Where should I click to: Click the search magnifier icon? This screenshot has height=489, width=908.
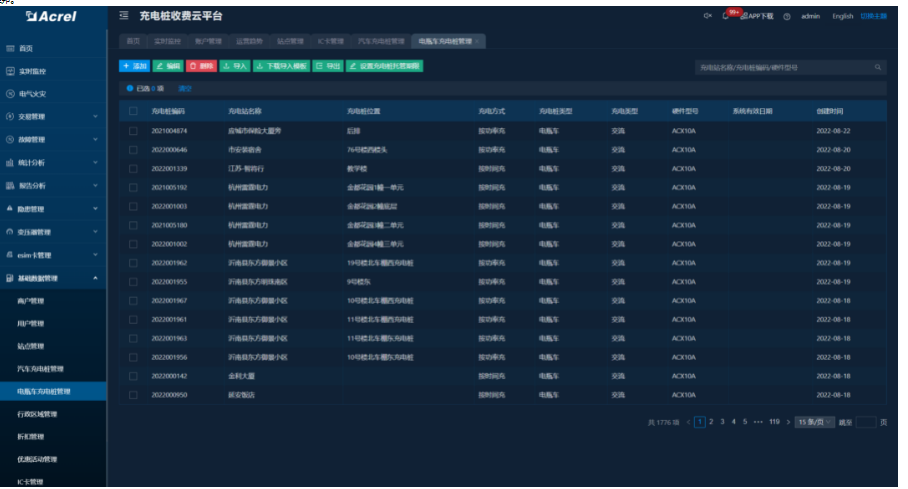point(878,67)
